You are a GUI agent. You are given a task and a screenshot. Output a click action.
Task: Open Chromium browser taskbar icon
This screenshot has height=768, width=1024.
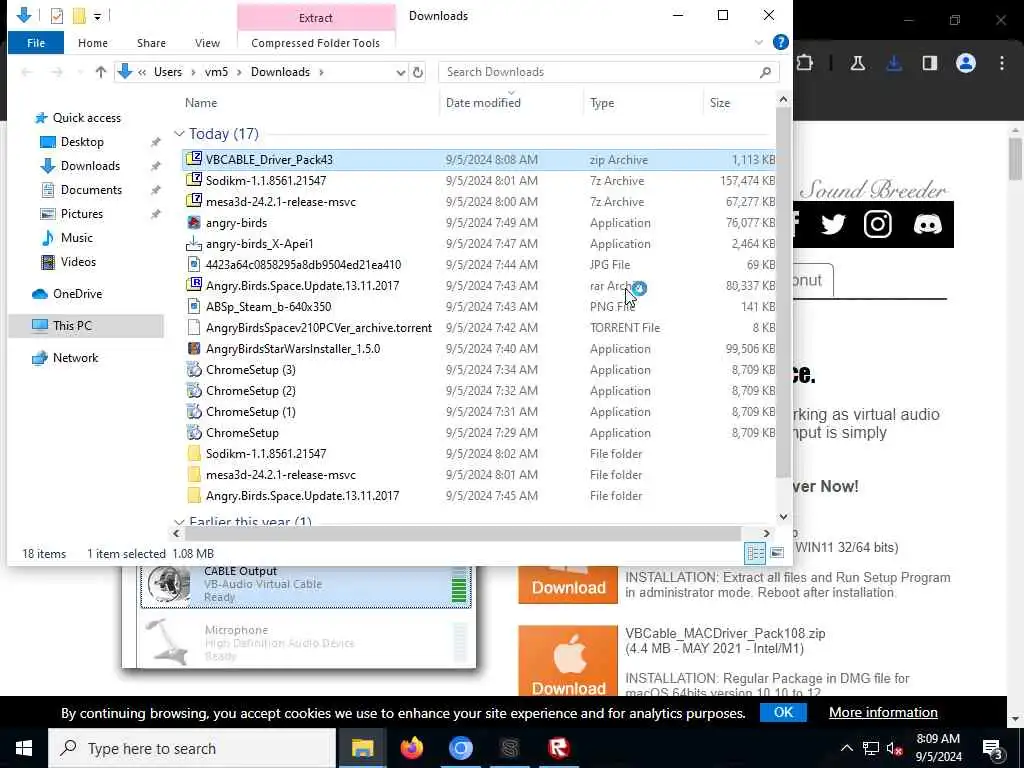point(460,748)
